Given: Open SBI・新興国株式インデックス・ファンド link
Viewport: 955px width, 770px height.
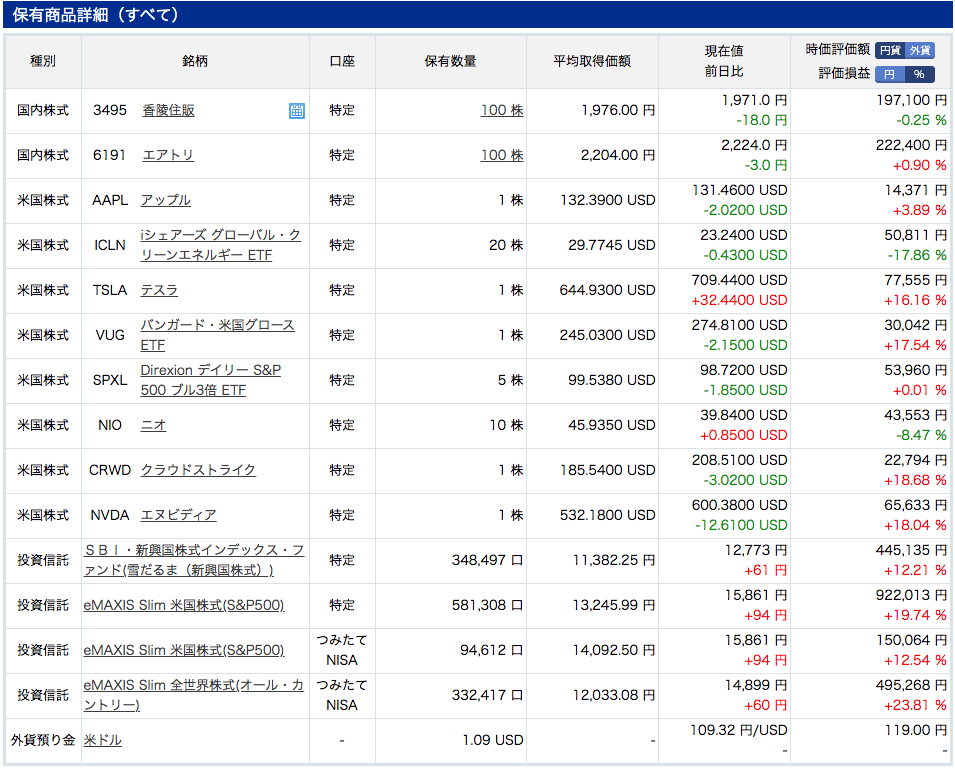Looking at the screenshot, I should (194, 560).
